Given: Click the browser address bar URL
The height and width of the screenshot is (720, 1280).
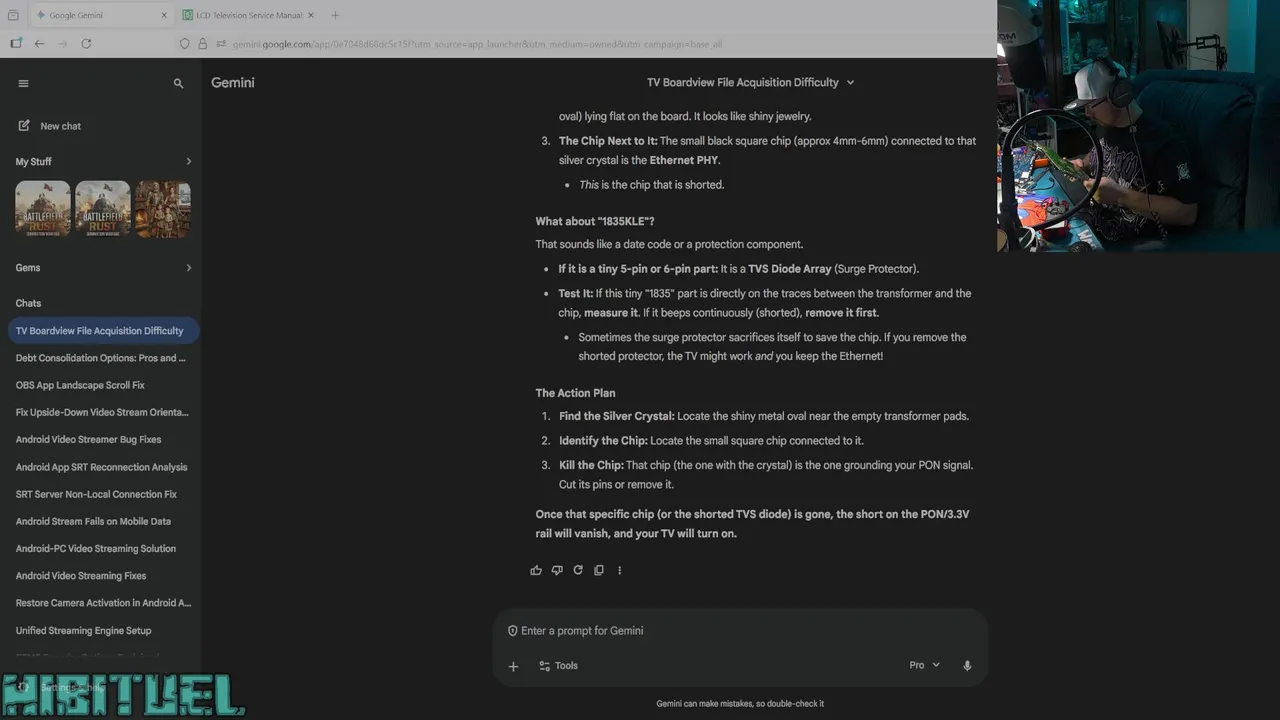Looking at the screenshot, I should coord(477,44).
